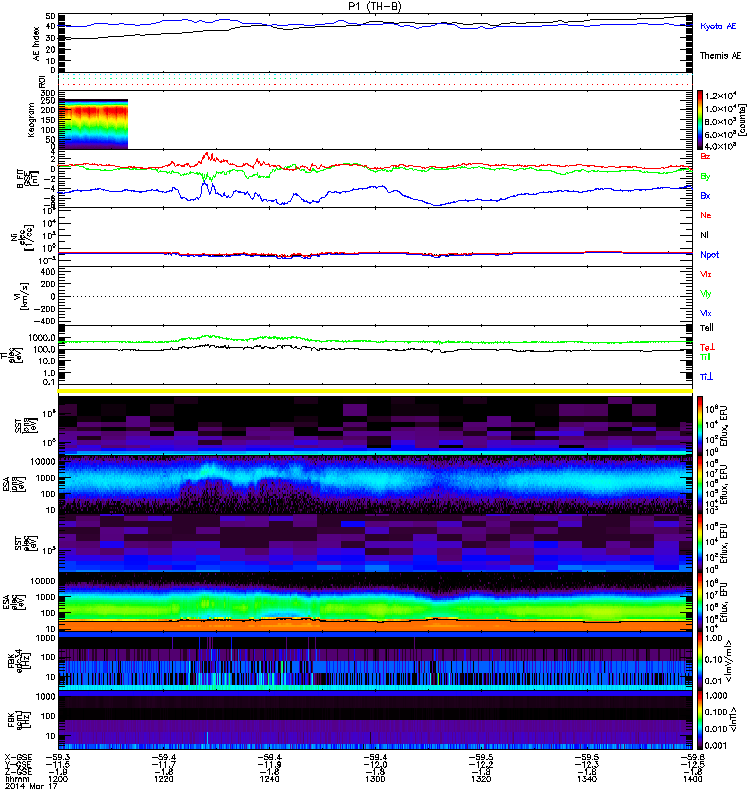This screenshot has width=750, height=800.
Task: Click the blue Npot legend label
Action: point(708,254)
